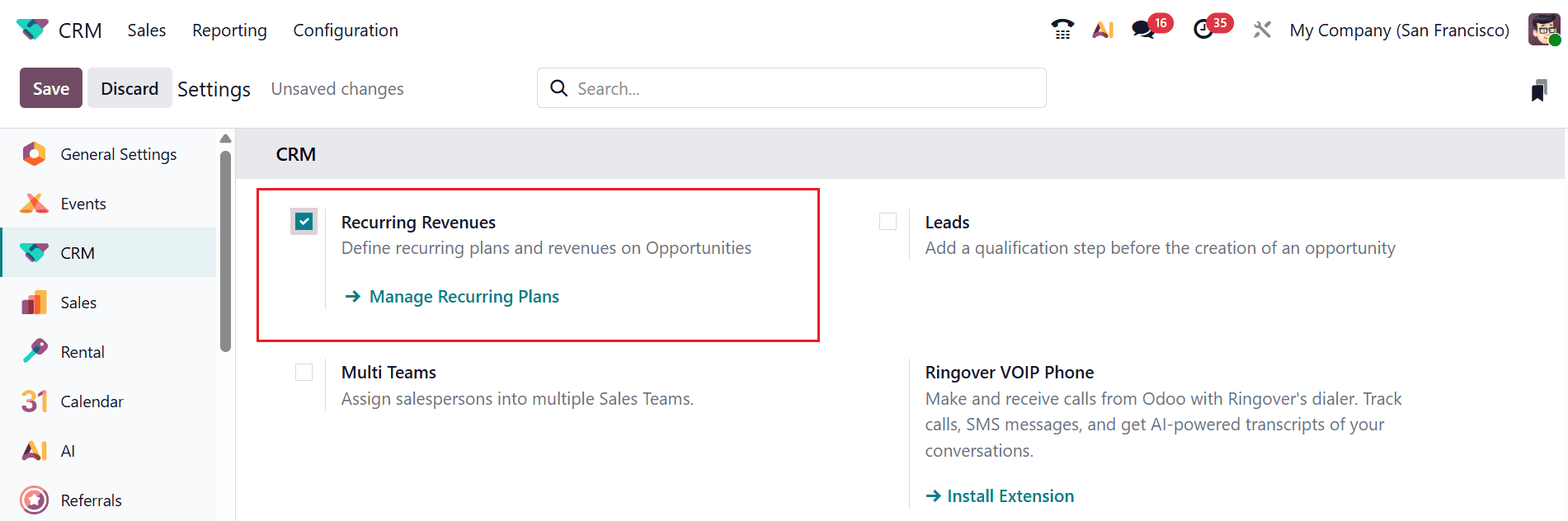Screen dimensions: 1568x521
Task: Open the Reporting menu
Action: (229, 30)
